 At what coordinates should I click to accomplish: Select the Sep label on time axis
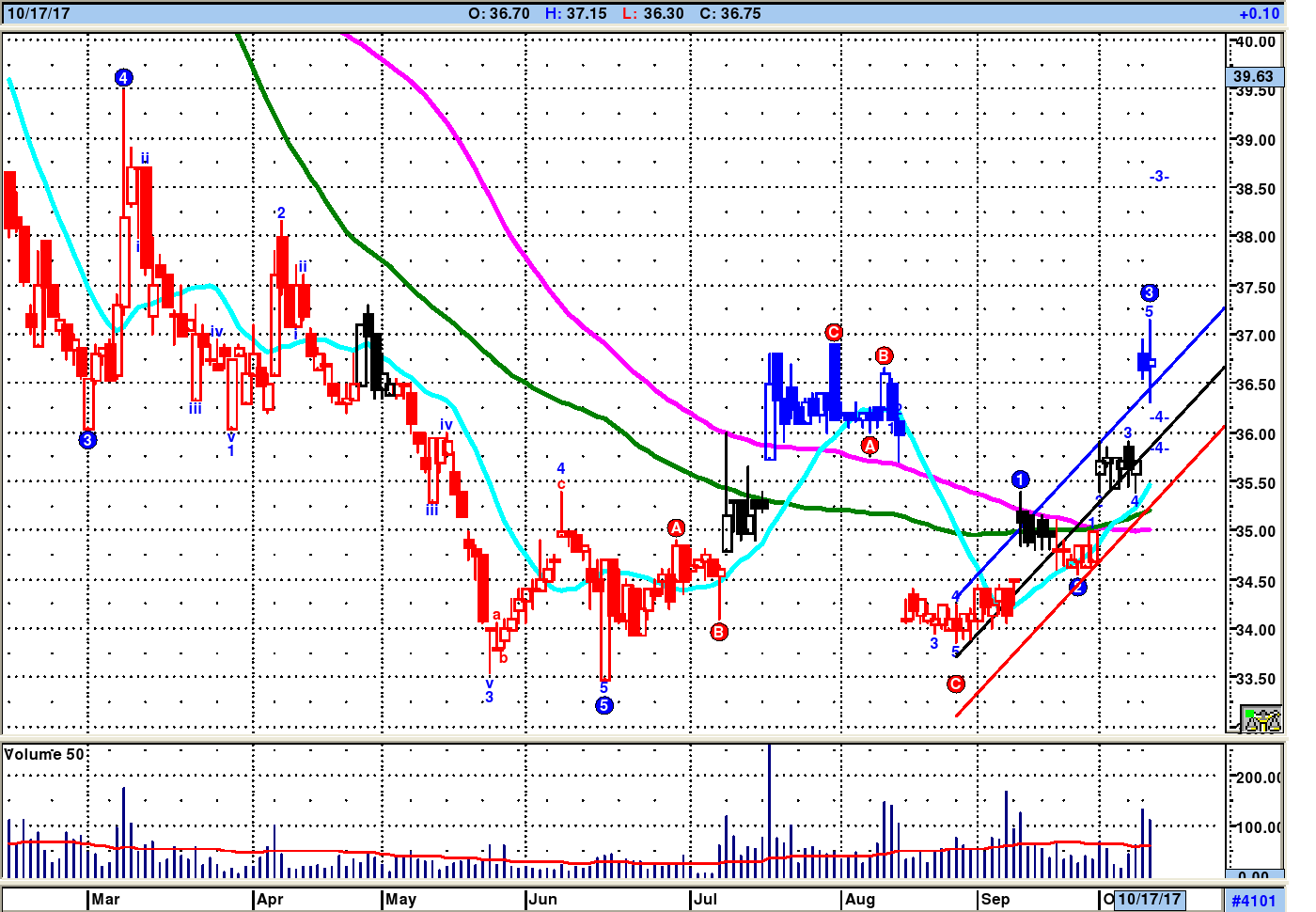995,899
